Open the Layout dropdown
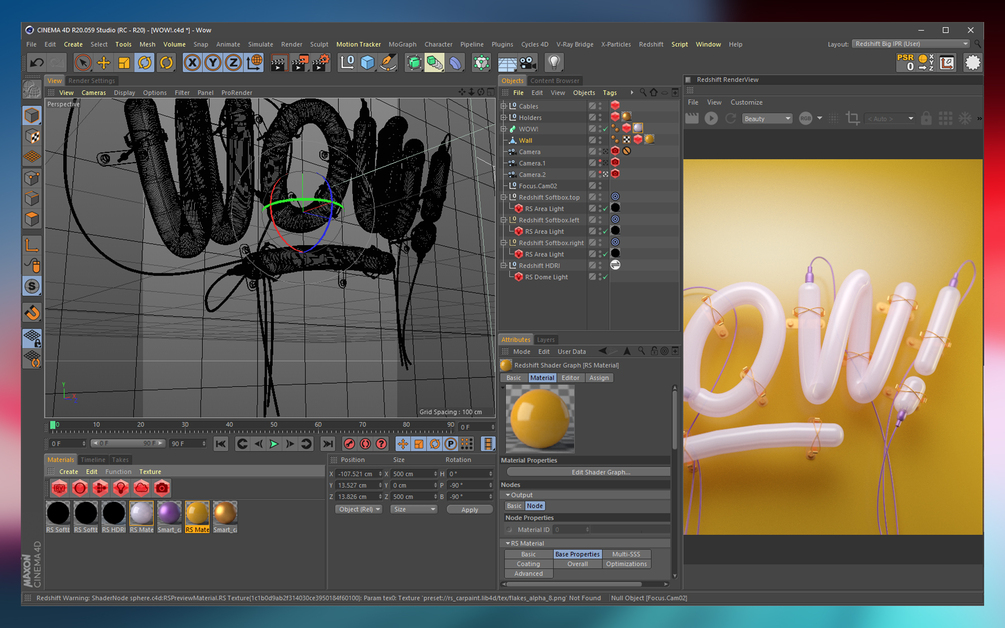 (910, 44)
